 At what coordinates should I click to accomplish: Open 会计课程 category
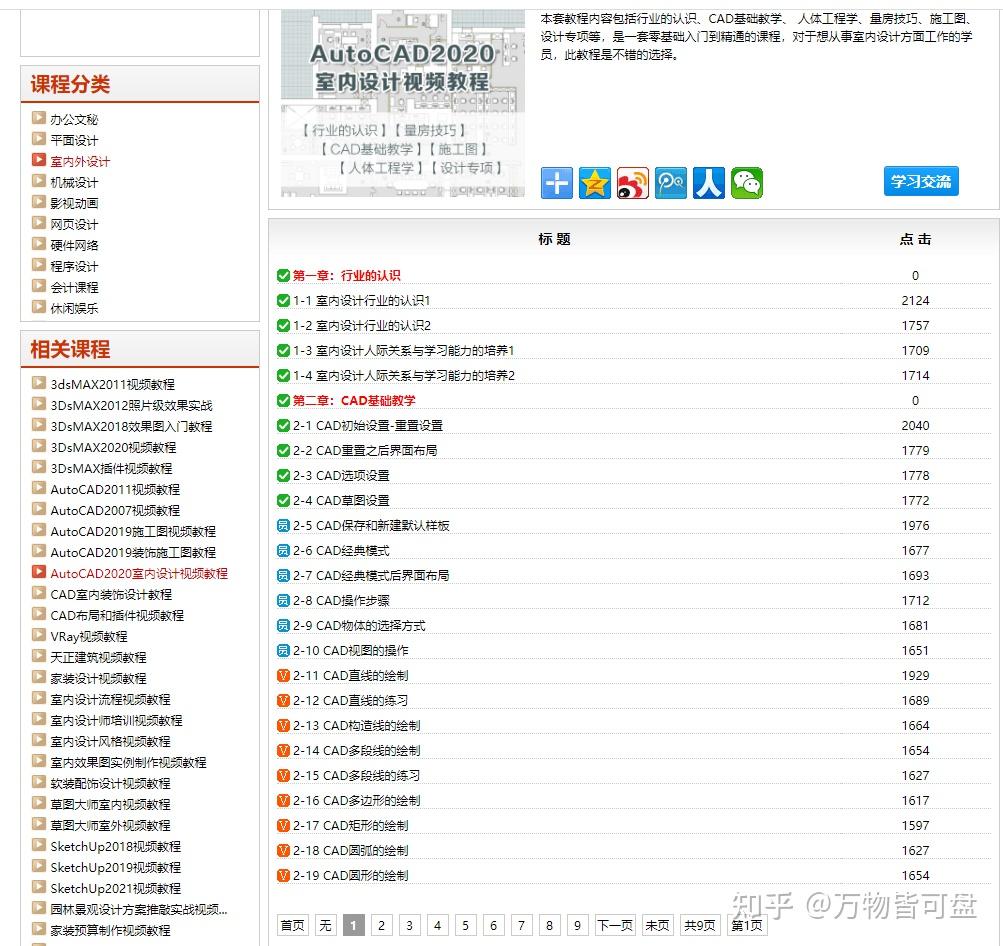pyautogui.click(x=74, y=287)
